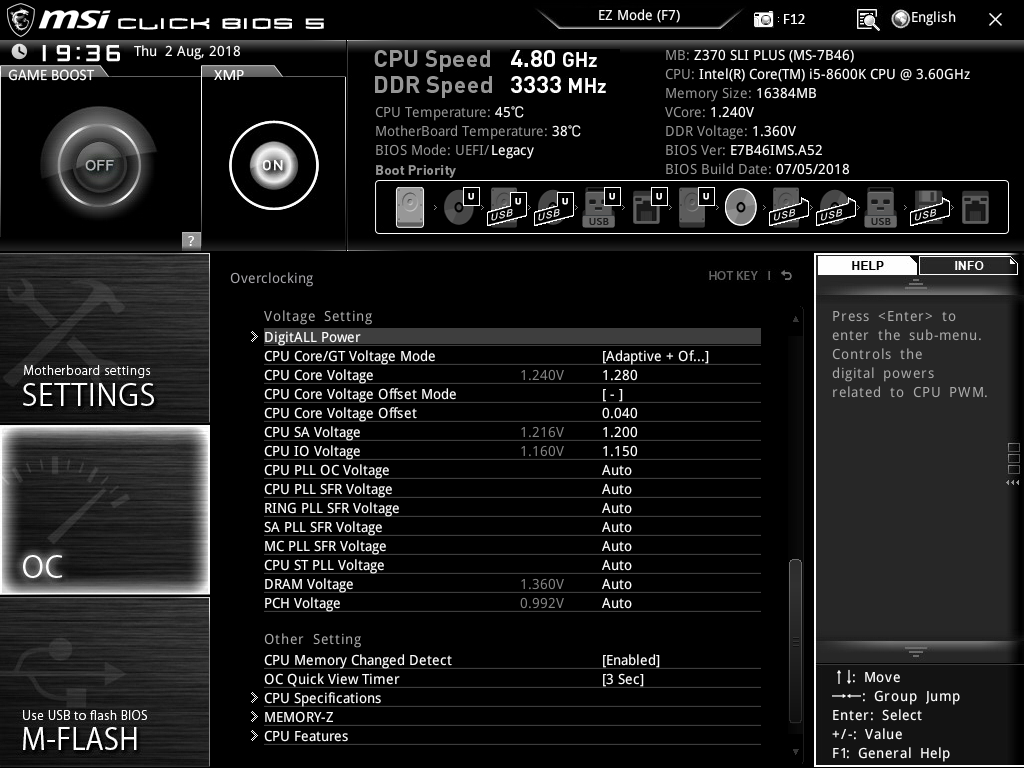Select the legacy USB hard disk boot icon
Viewport: 1024px width, 768px height.
pos(789,208)
